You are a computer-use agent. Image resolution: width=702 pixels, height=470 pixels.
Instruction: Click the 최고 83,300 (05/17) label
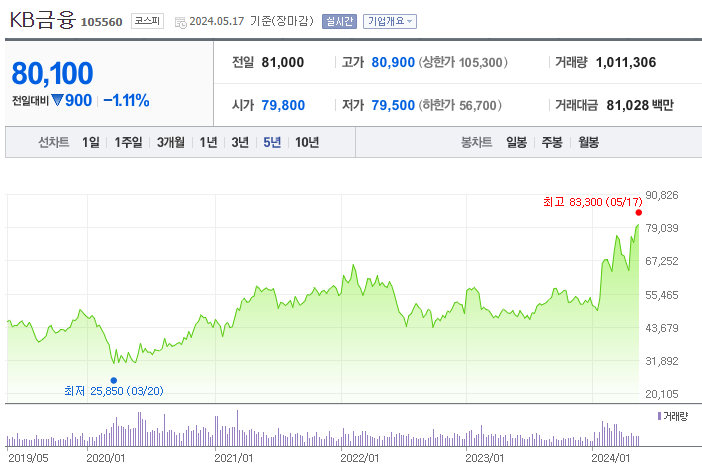tap(593, 202)
